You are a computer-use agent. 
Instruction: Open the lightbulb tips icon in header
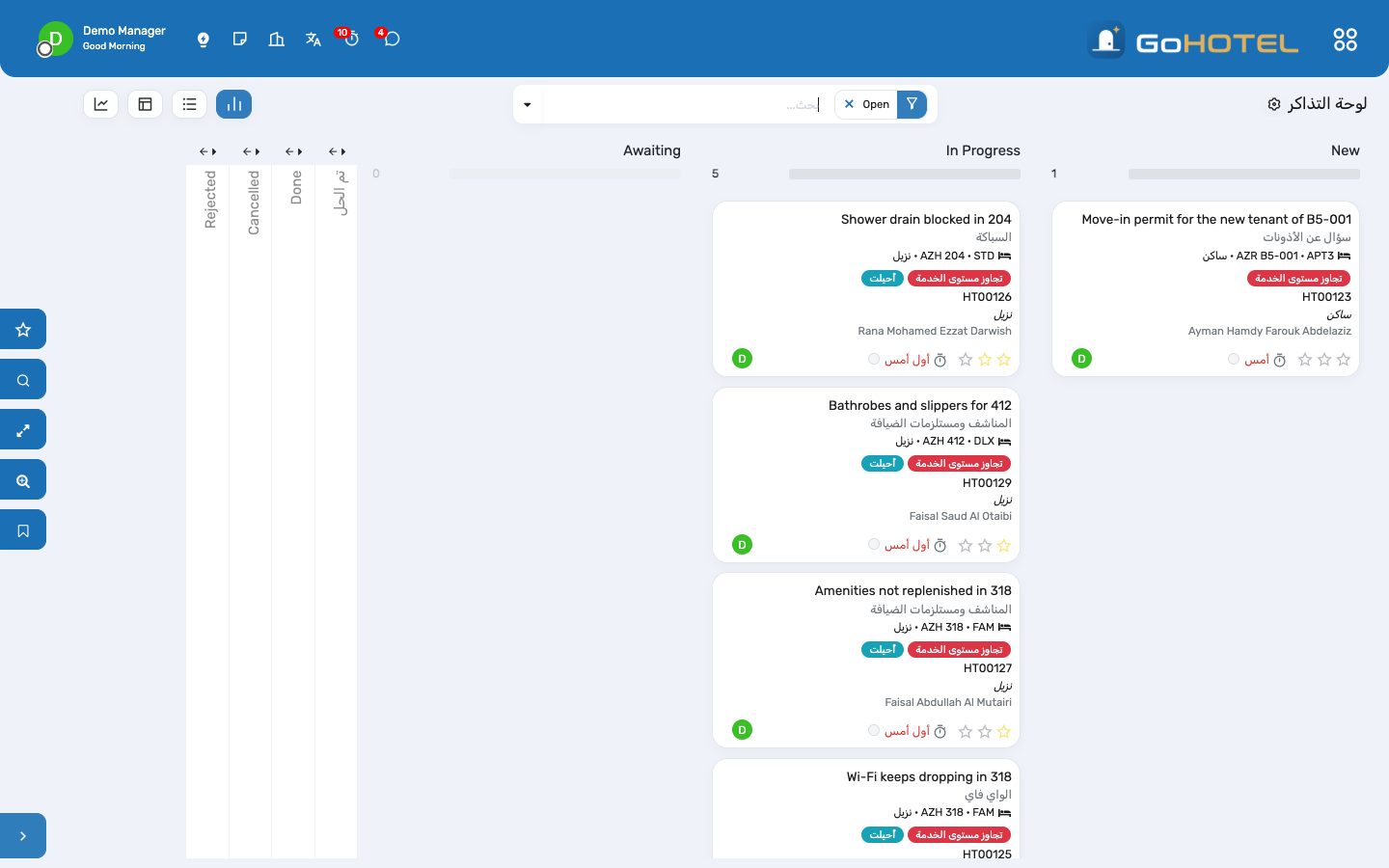[x=204, y=40]
